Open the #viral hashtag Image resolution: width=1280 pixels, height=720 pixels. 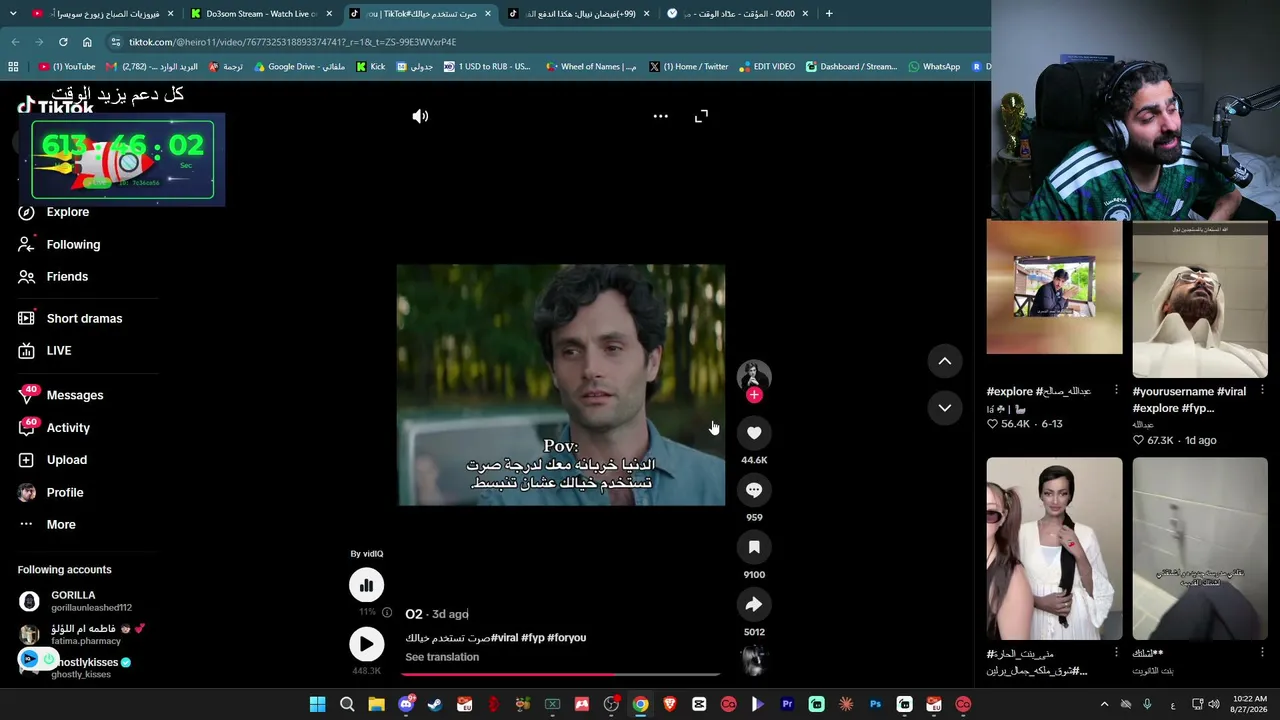(505, 638)
